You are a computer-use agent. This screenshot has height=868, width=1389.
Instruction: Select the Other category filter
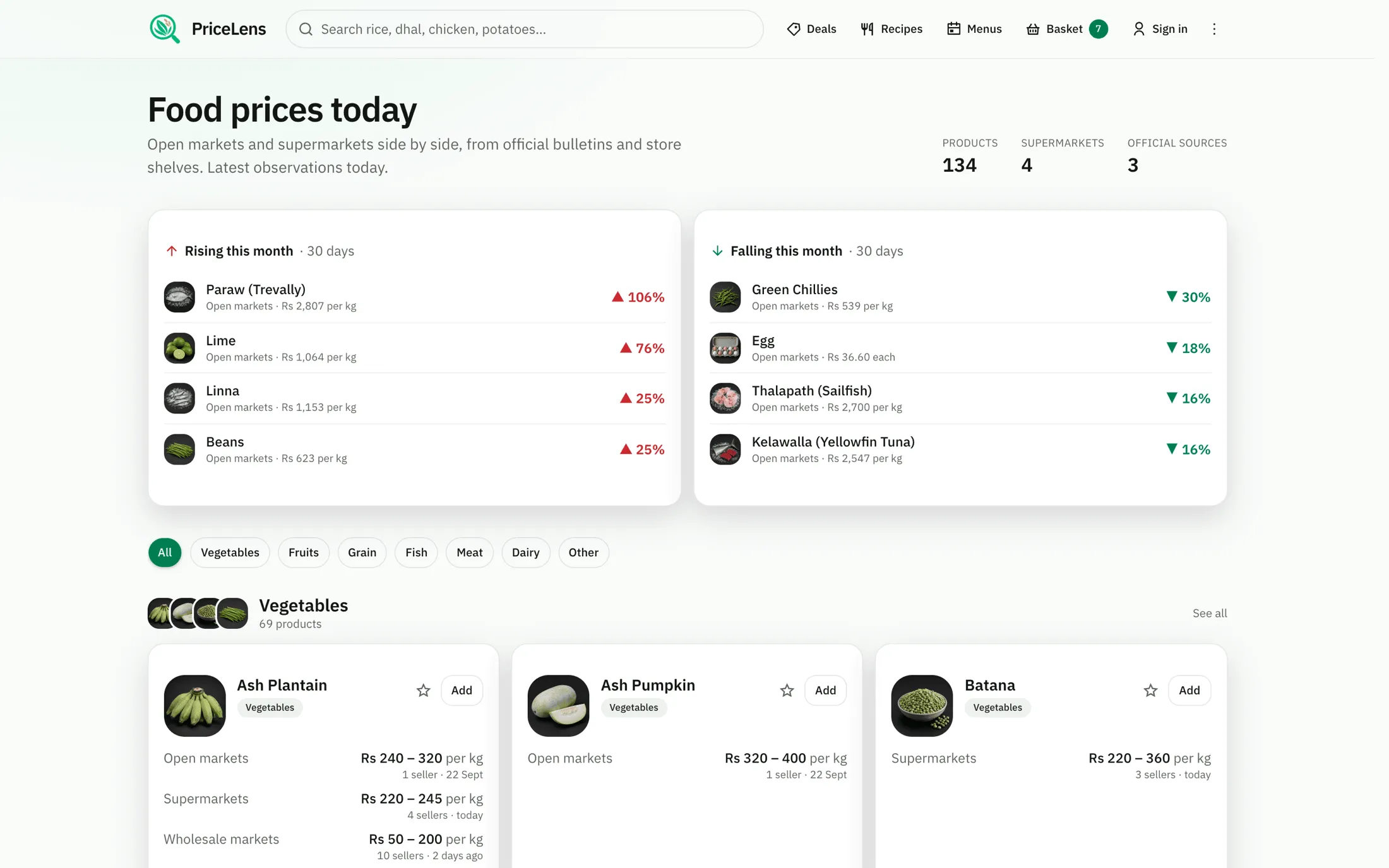point(583,552)
